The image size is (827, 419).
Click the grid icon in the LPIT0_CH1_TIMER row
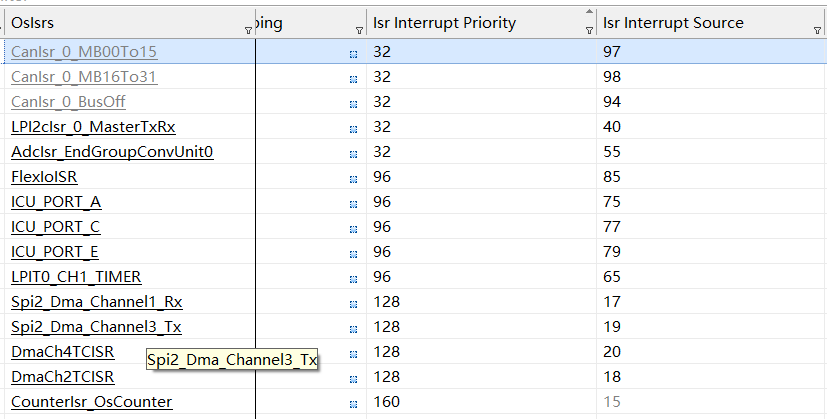[x=354, y=278]
